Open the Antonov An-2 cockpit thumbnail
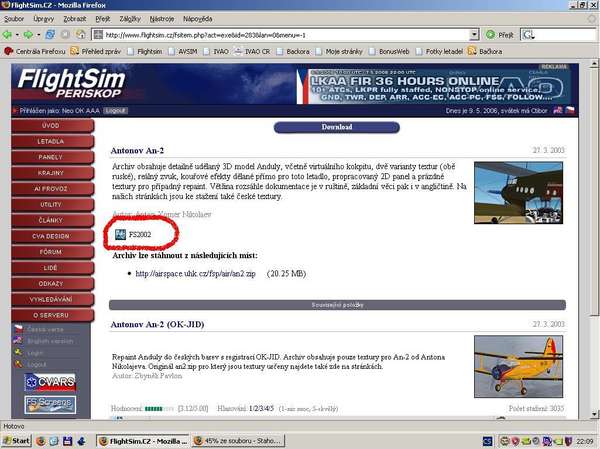This screenshot has width=600, height=449. point(518,193)
